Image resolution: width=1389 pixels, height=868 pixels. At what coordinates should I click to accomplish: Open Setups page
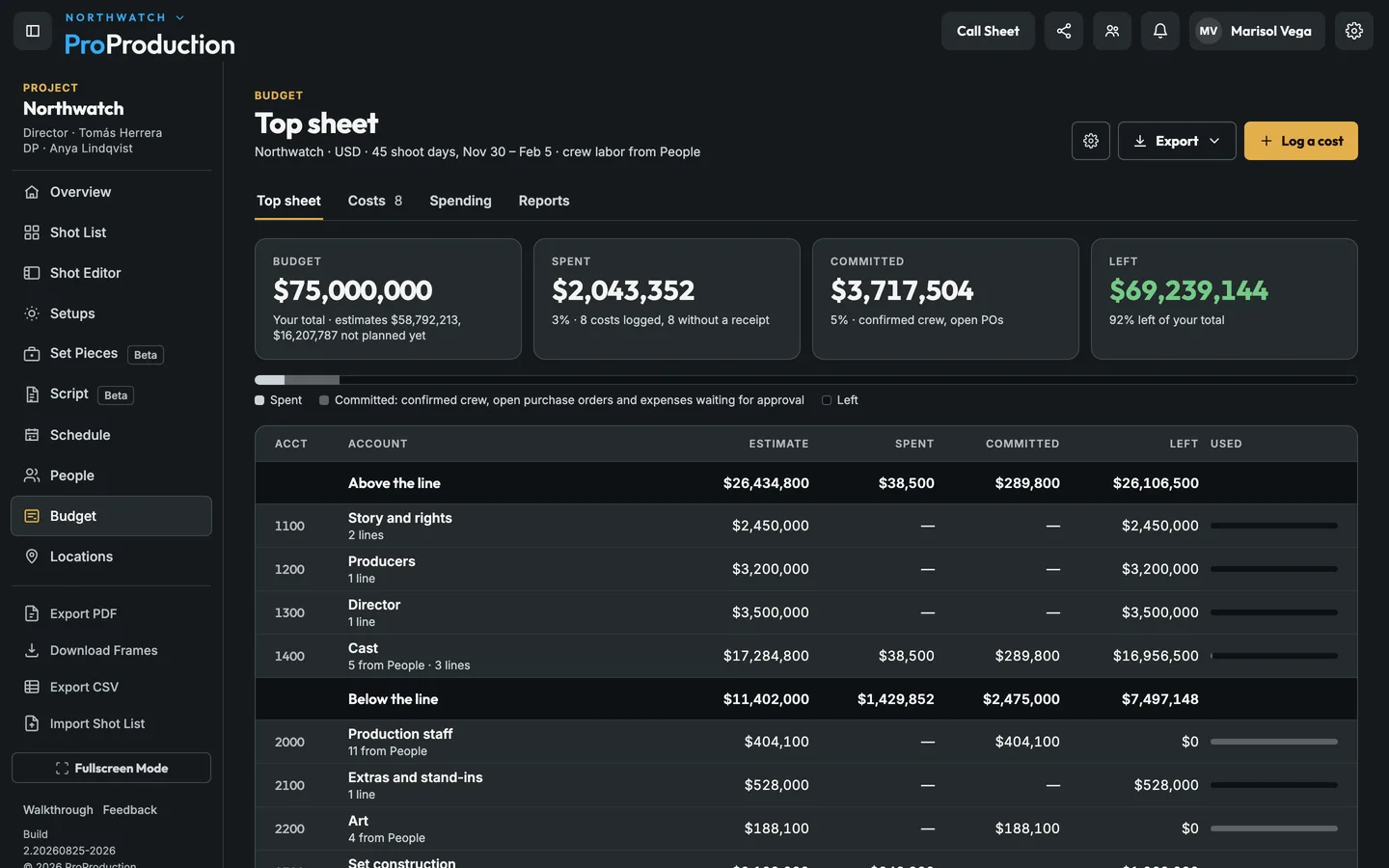point(111,313)
